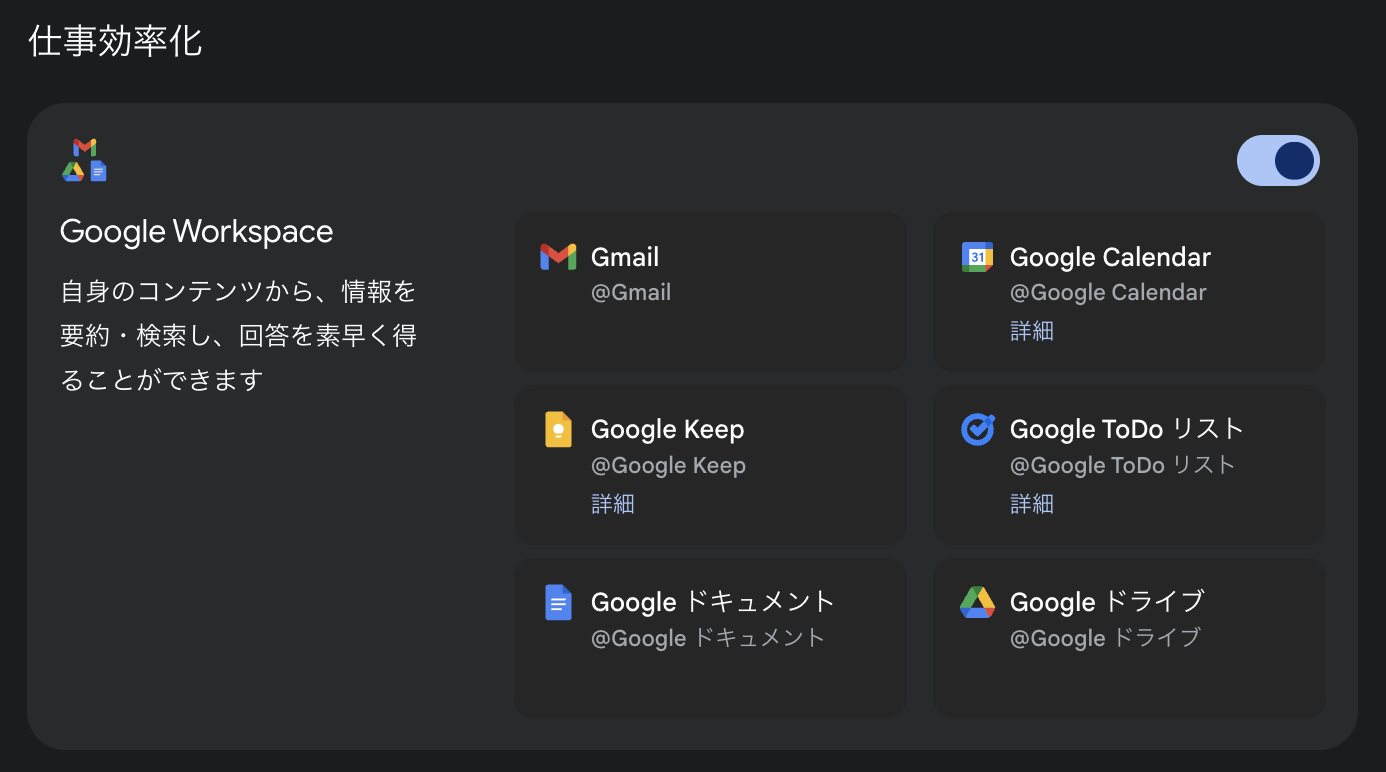Screen dimensions: 1386x772
Task: Open 詳細 link under Google Calendar
Action: 1032,331
